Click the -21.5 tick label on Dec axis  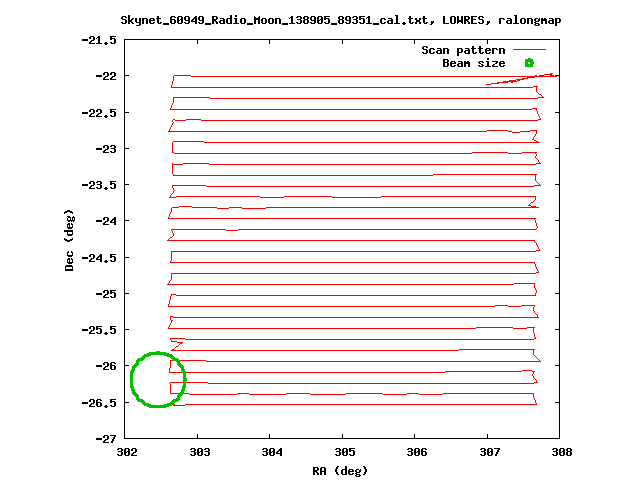(99, 40)
